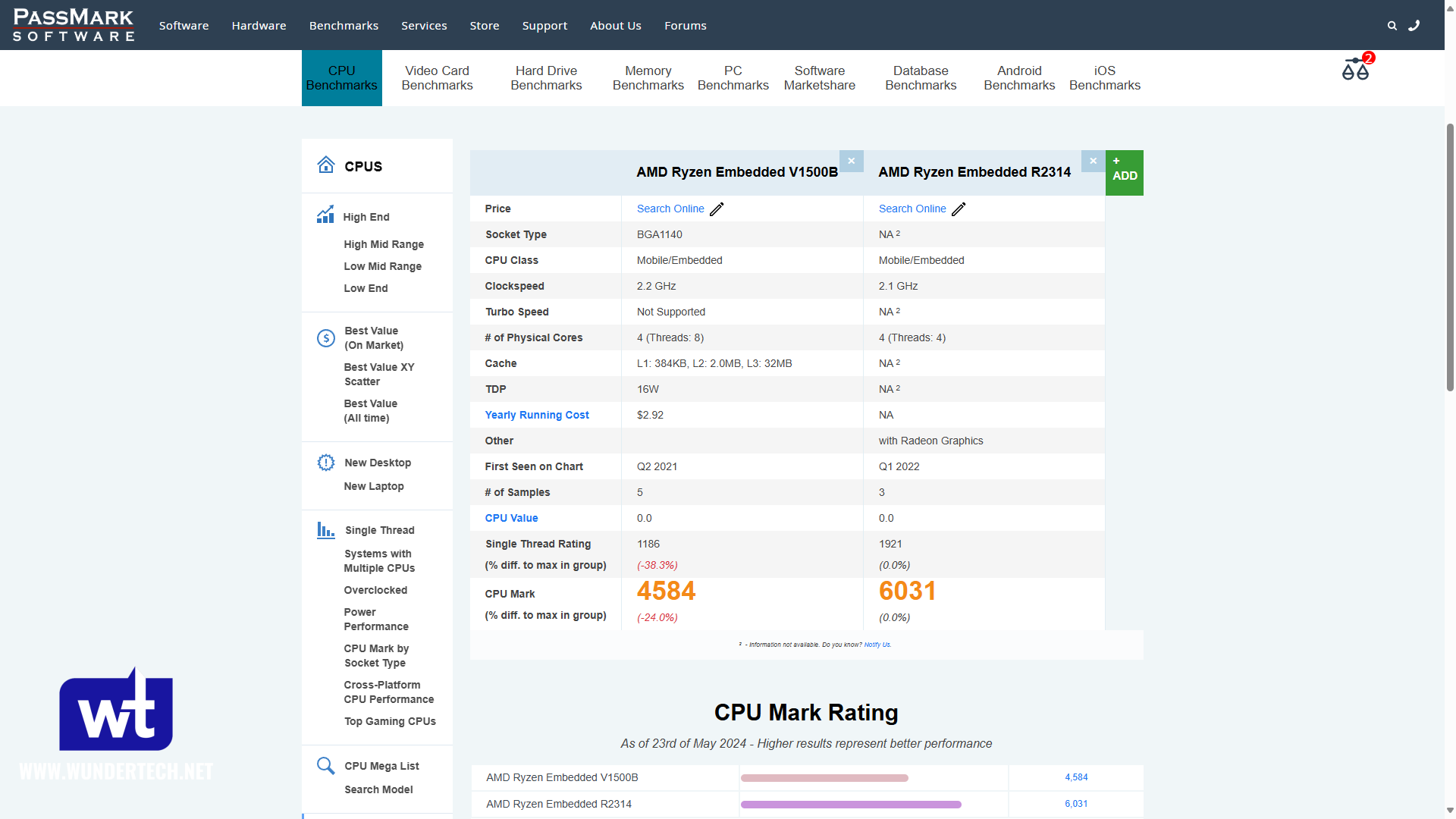1456x819 pixels.
Task: Open the Services menu
Action: 424,26
